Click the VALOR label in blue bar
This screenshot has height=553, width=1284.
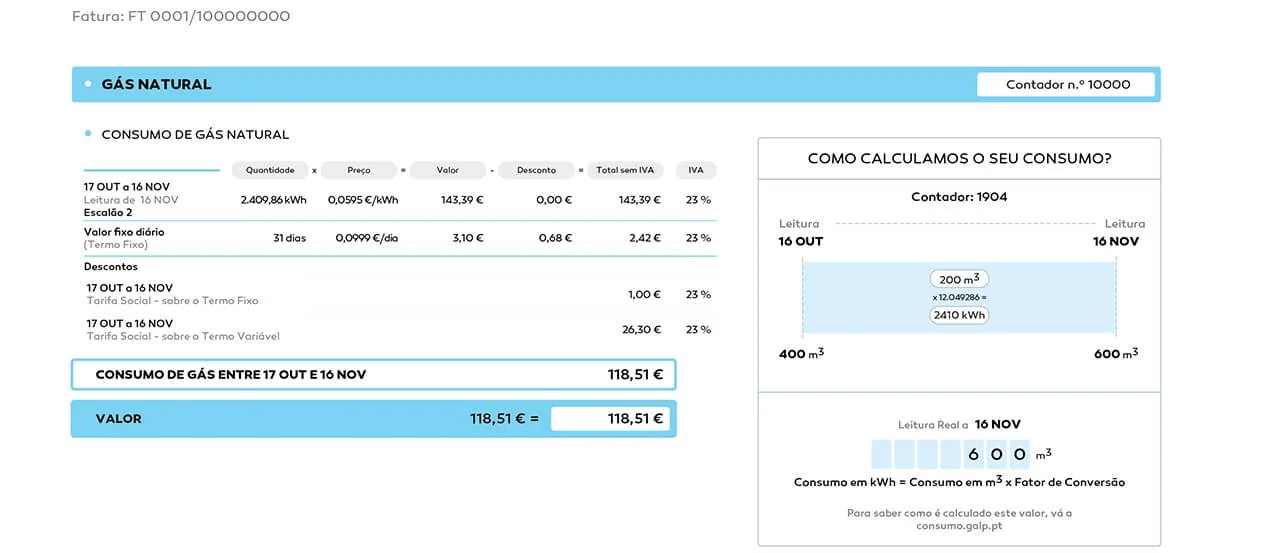[x=118, y=419]
